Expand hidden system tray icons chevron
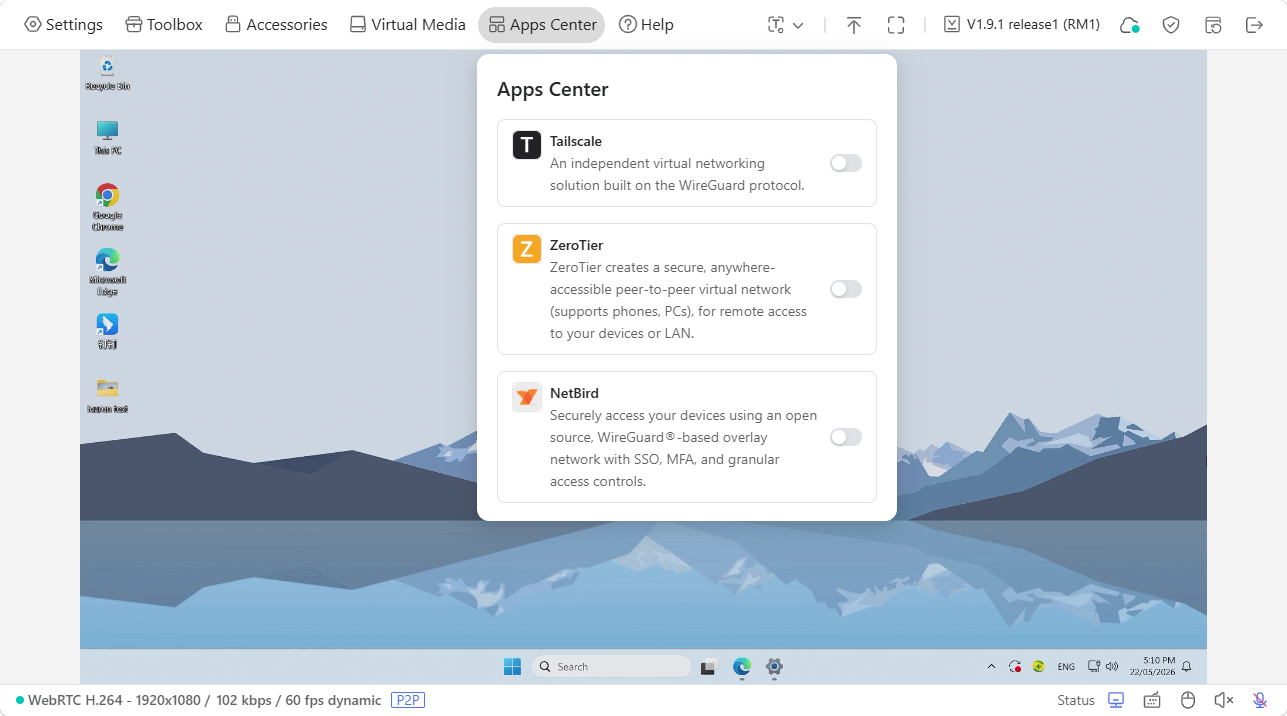Image resolution: width=1287 pixels, height=716 pixels. (991, 666)
